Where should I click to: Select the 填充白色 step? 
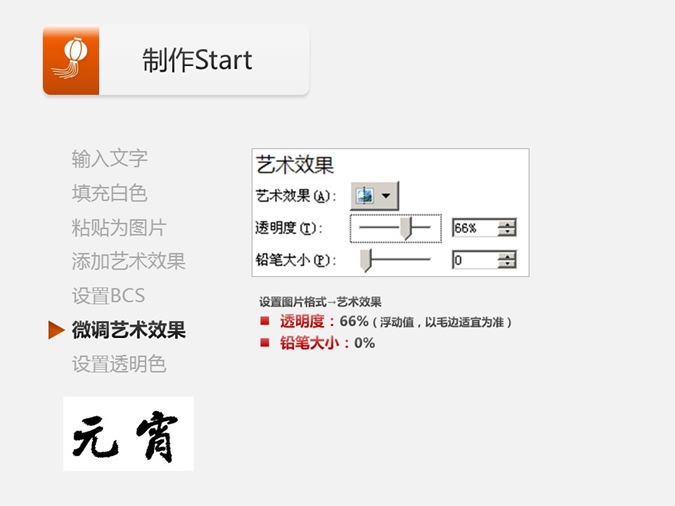point(110,193)
